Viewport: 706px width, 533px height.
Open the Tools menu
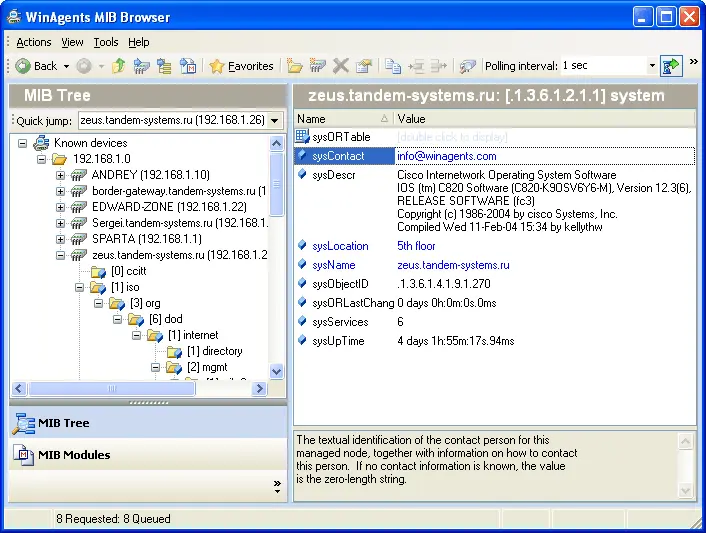point(106,42)
